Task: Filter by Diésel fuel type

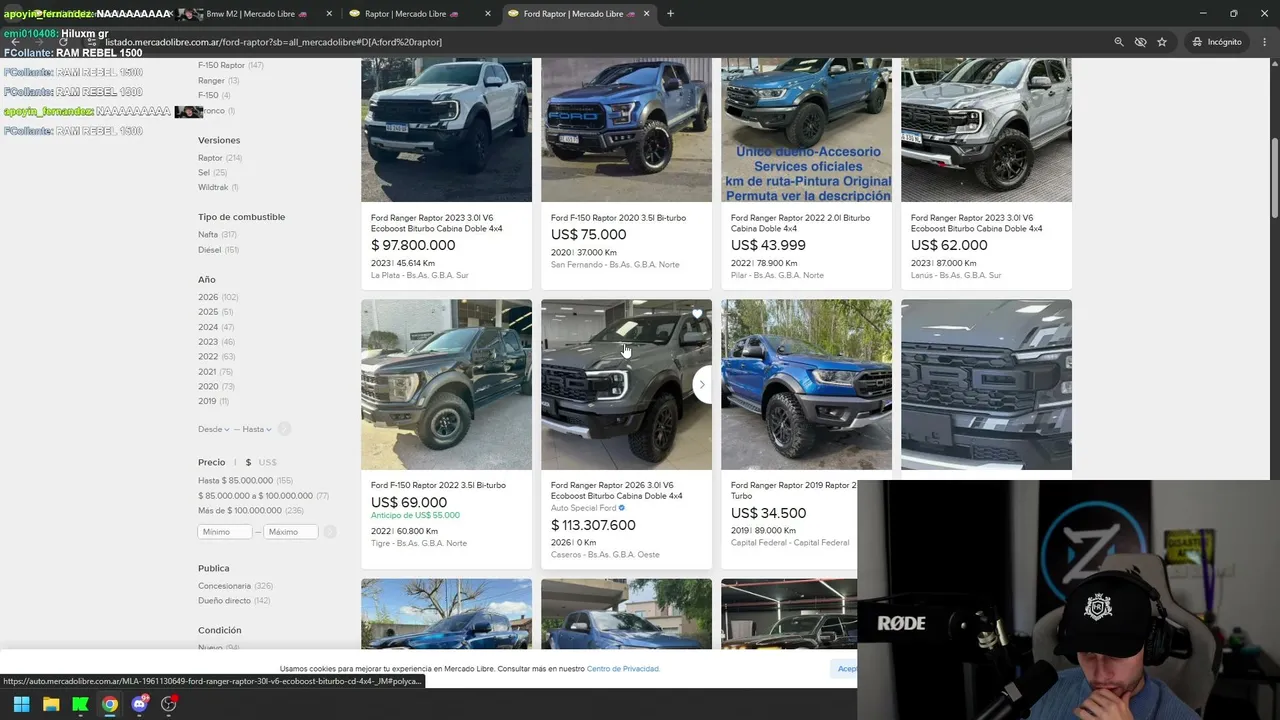Action: [x=210, y=250]
